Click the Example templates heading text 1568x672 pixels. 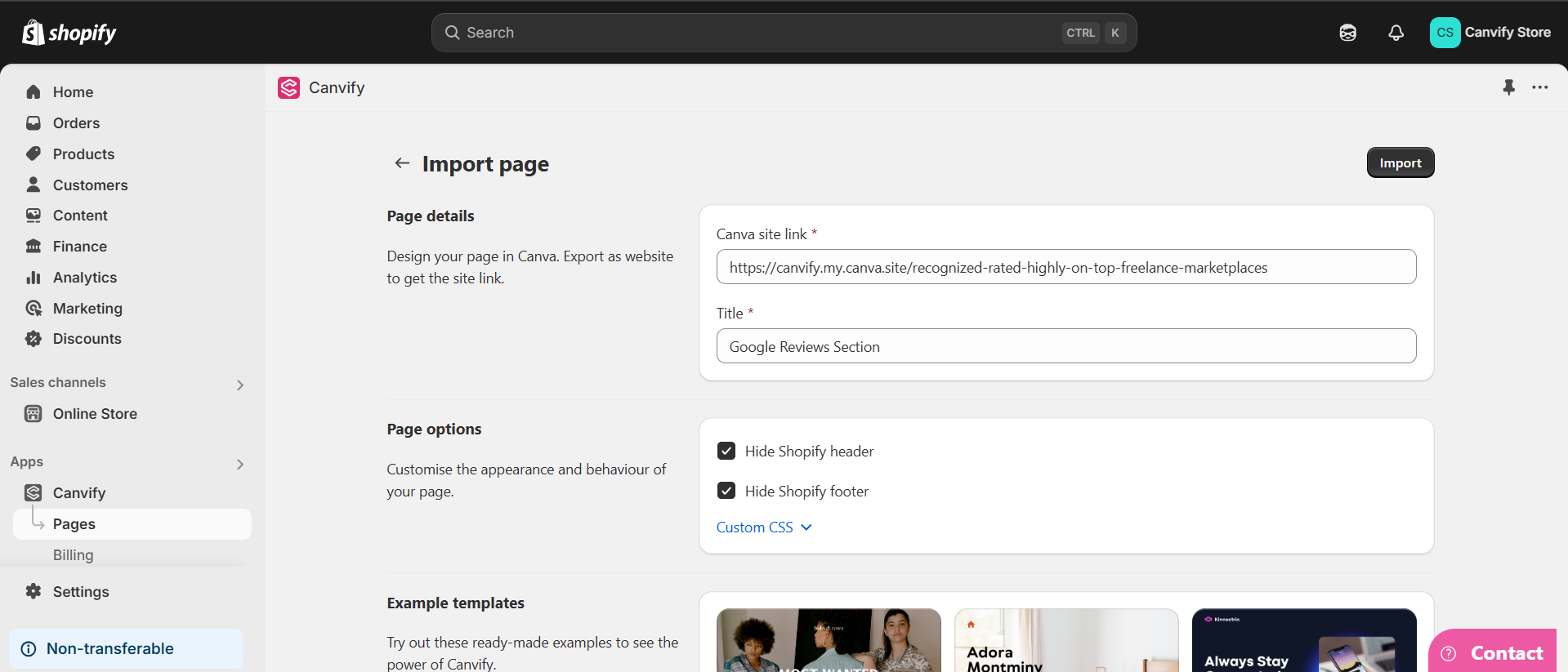[456, 603]
